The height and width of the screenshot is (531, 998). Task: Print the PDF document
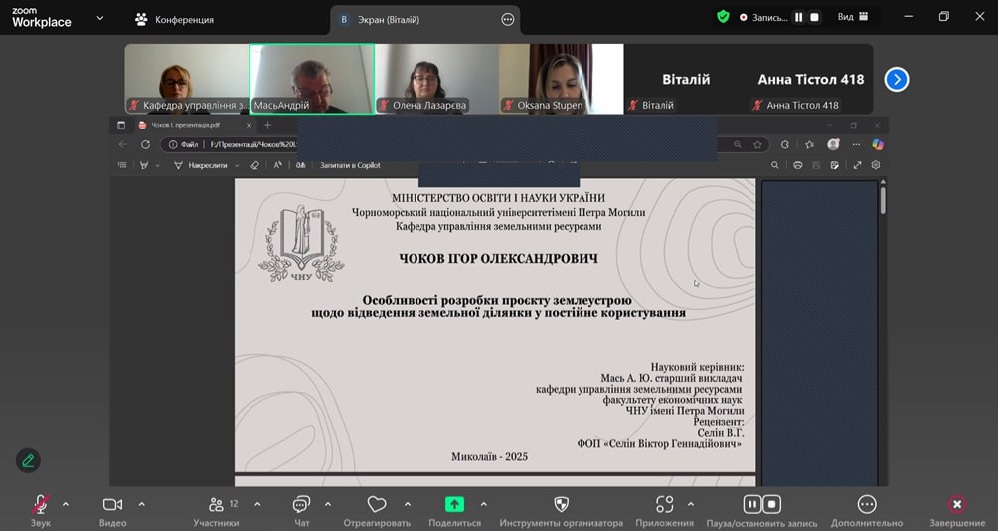click(x=798, y=165)
